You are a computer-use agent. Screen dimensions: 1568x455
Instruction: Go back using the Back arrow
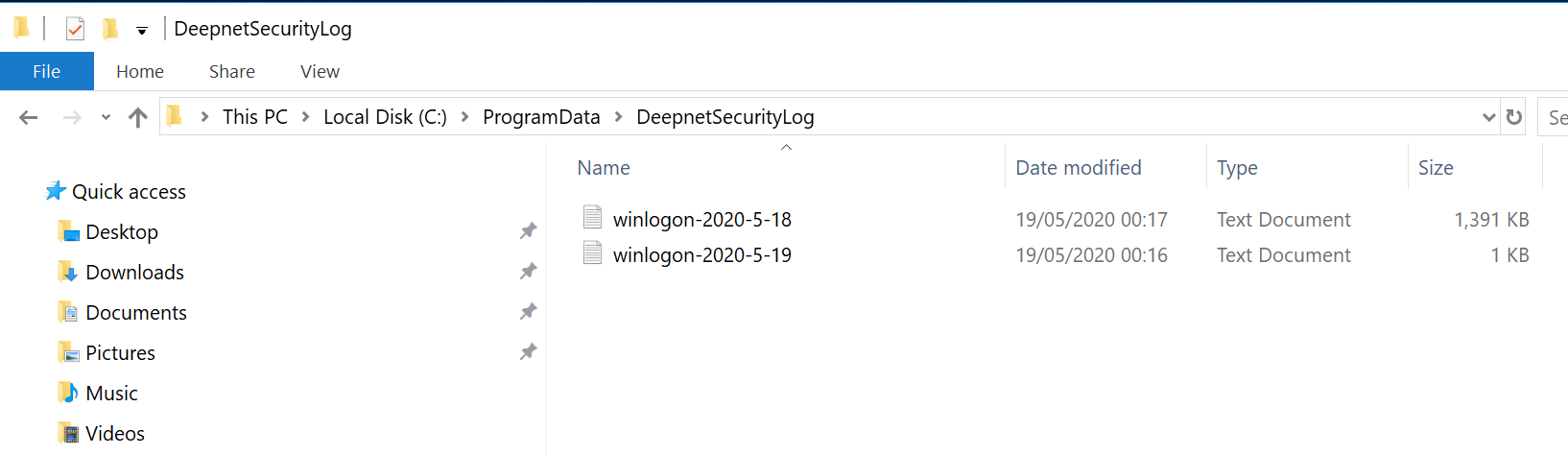click(x=29, y=117)
